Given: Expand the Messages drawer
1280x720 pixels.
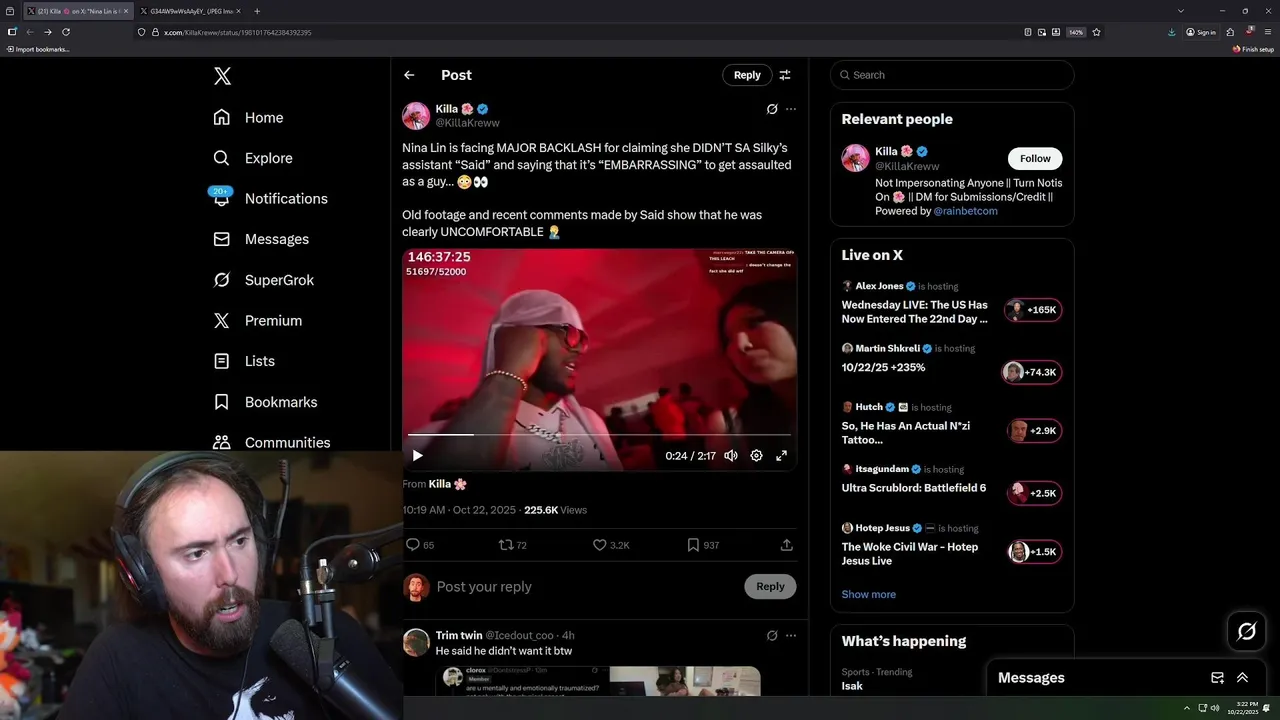Looking at the screenshot, I should (1242, 678).
